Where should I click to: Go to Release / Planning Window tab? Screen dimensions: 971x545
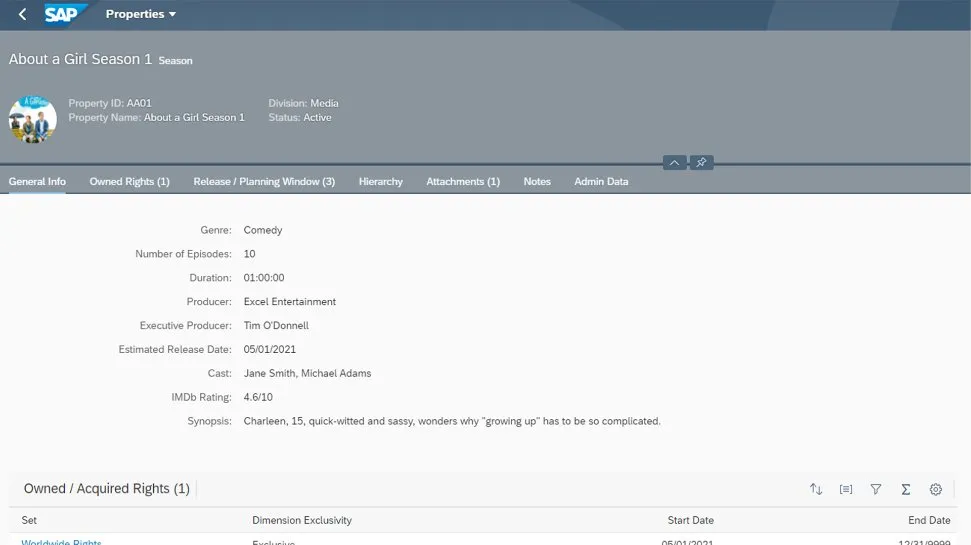pyautogui.click(x=264, y=182)
